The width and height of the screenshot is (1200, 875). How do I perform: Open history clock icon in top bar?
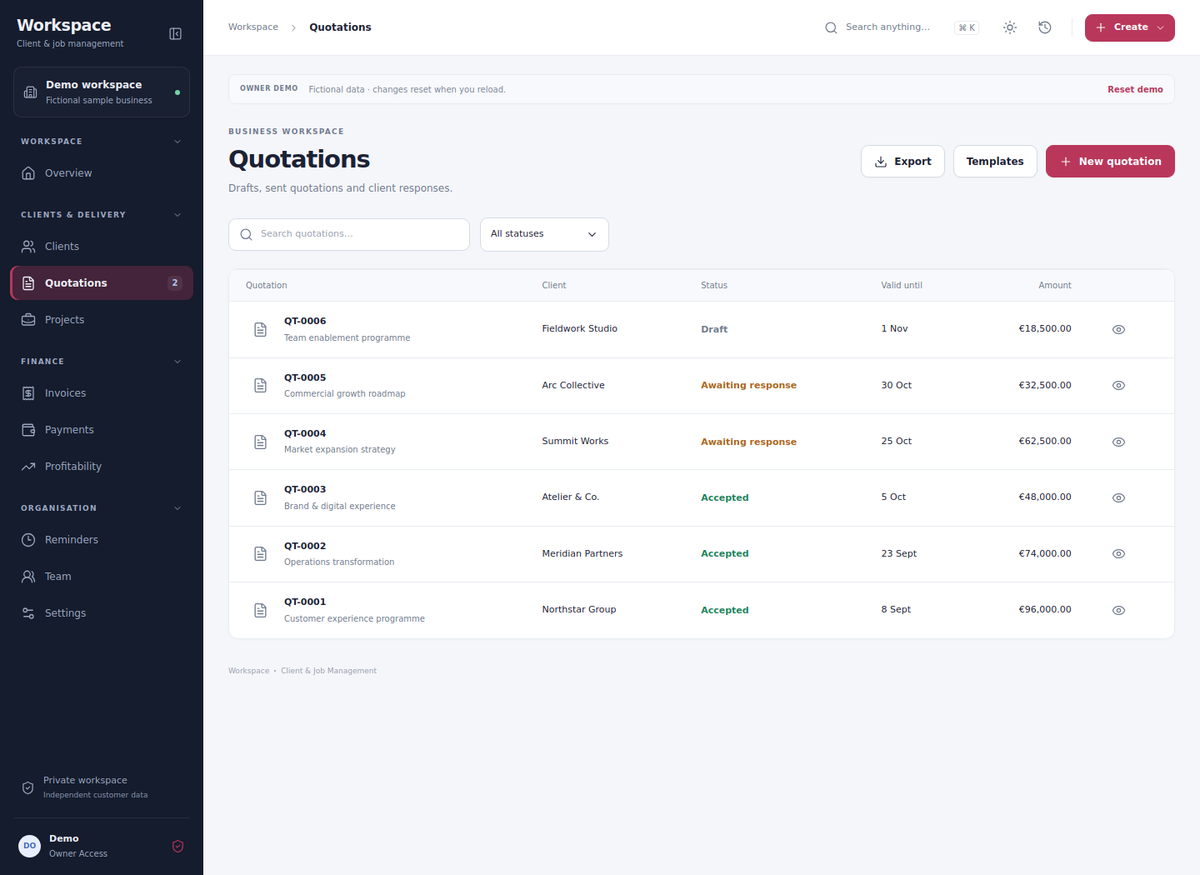pos(1045,28)
